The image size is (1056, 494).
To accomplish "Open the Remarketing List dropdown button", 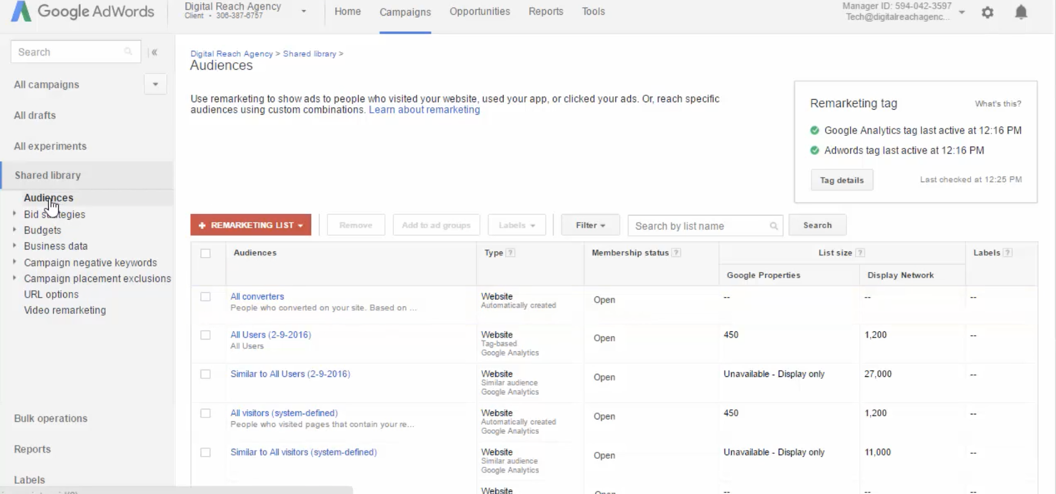I will point(251,225).
